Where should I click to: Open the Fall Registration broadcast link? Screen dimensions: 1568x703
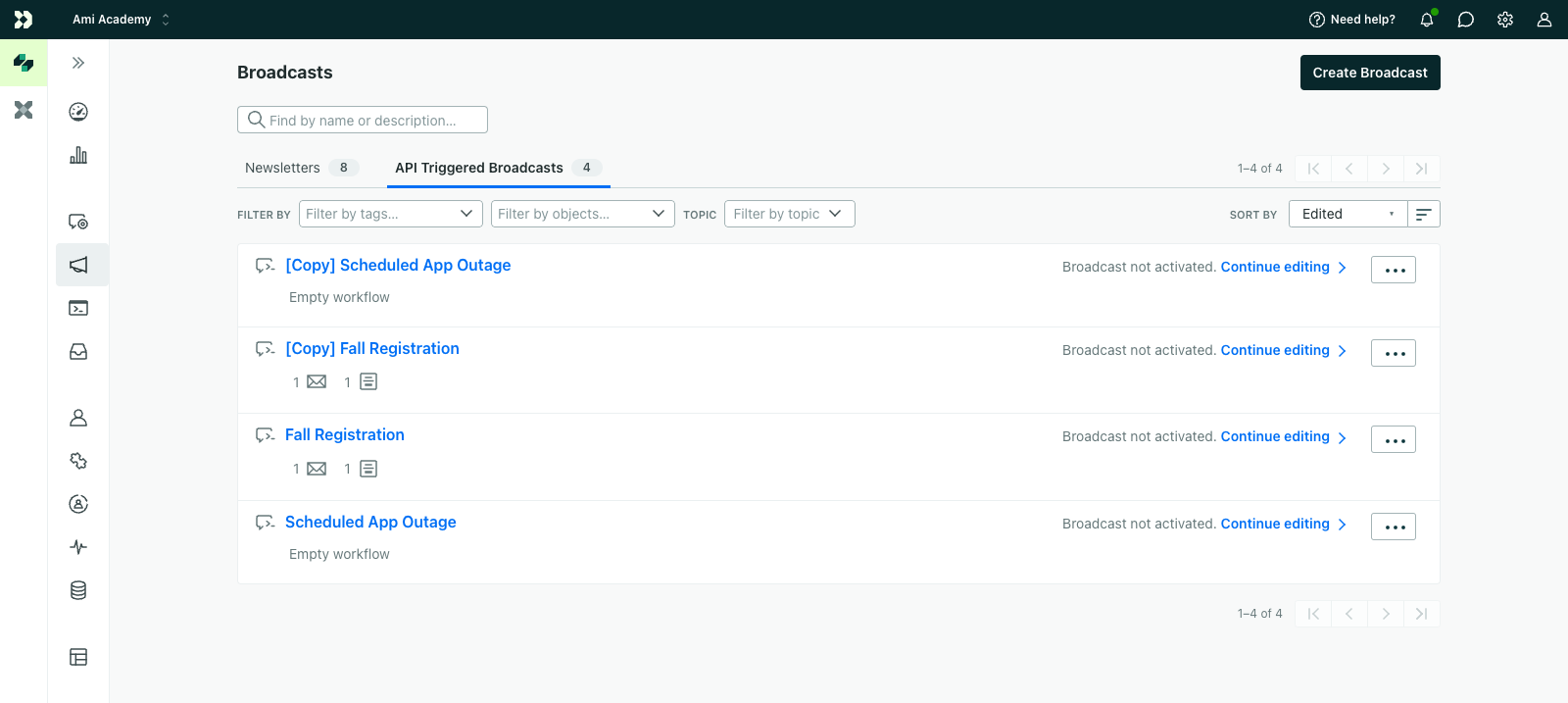coord(345,434)
